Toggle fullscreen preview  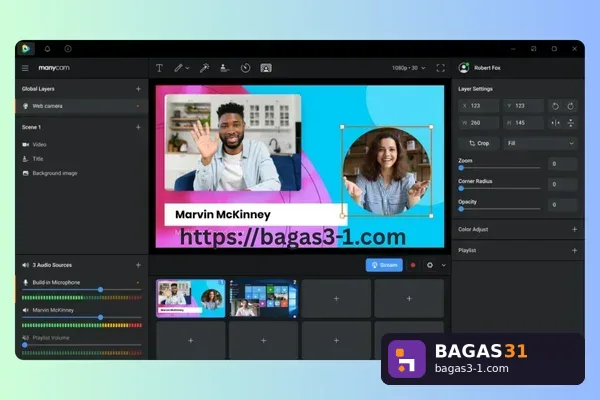click(x=440, y=68)
